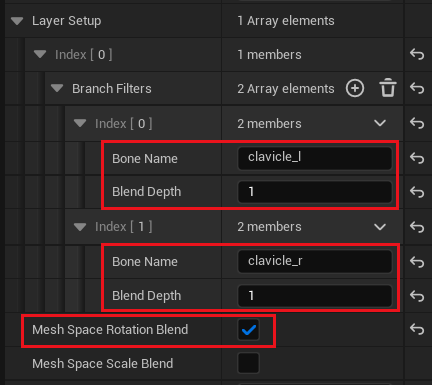Collapse Branch Filters Index [0] entry
Viewport: 432px width, 385px height.
click(x=80, y=123)
